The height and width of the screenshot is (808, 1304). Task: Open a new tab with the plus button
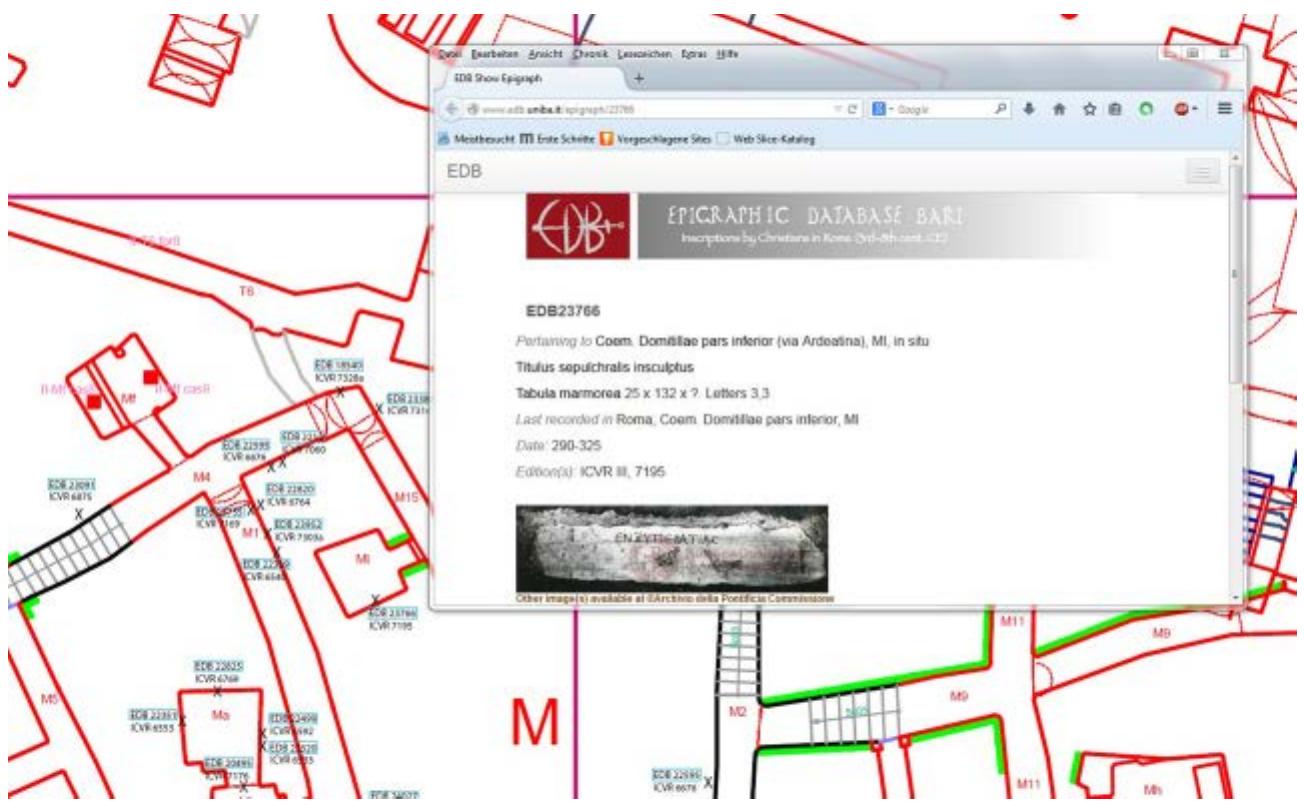click(641, 78)
